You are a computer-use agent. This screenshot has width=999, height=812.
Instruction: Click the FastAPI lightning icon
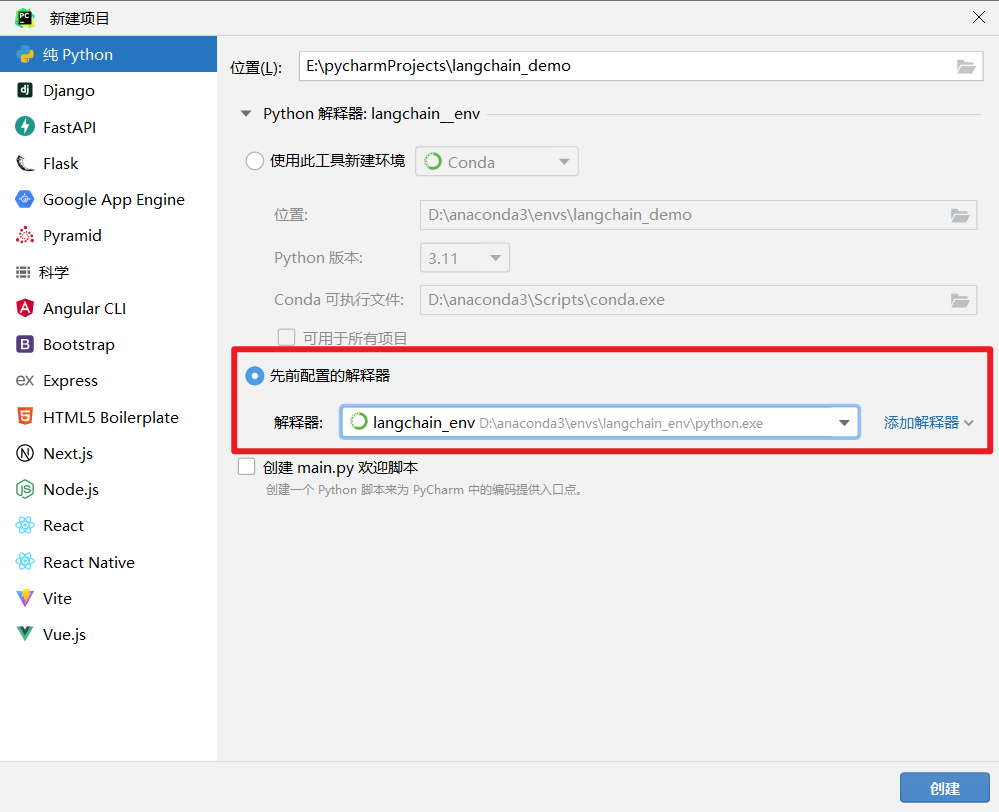coord(25,126)
